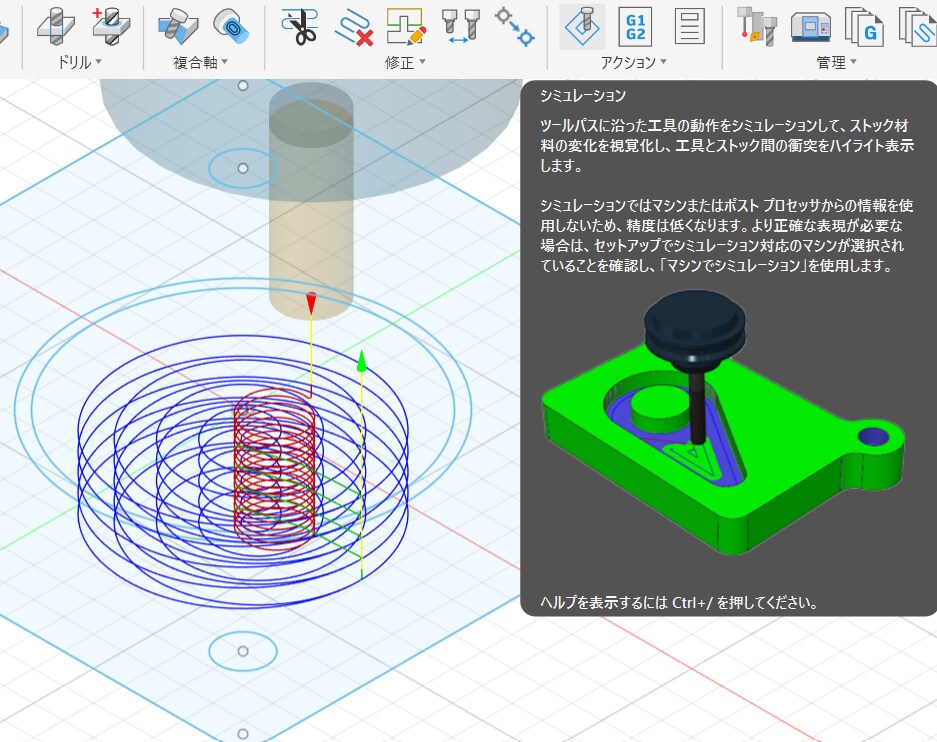Click the move entry positions icon
Image resolution: width=937 pixels, height=742 pixels.
(x=515, y=27)
